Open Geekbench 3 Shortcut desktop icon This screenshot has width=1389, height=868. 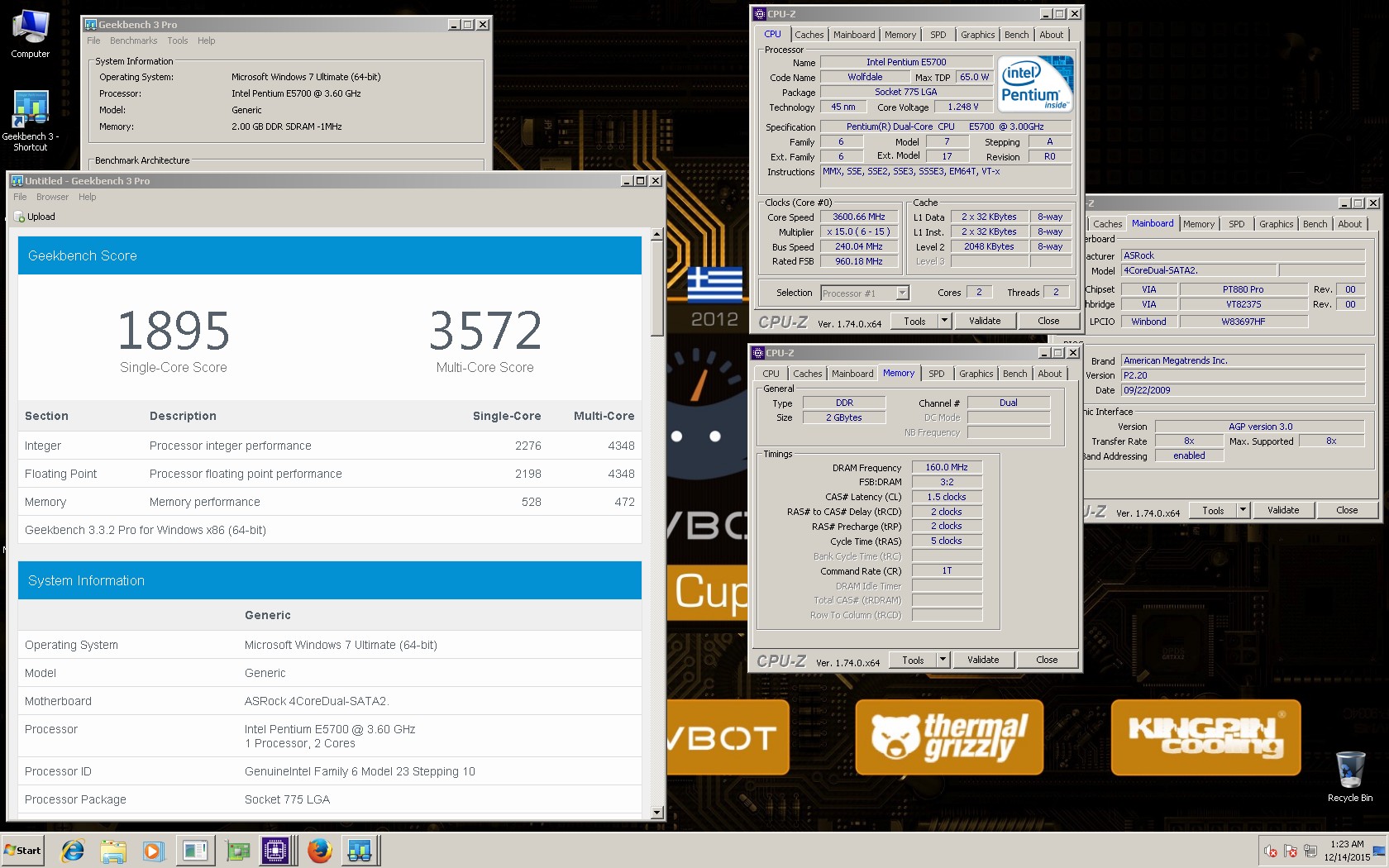click(30, 120)
